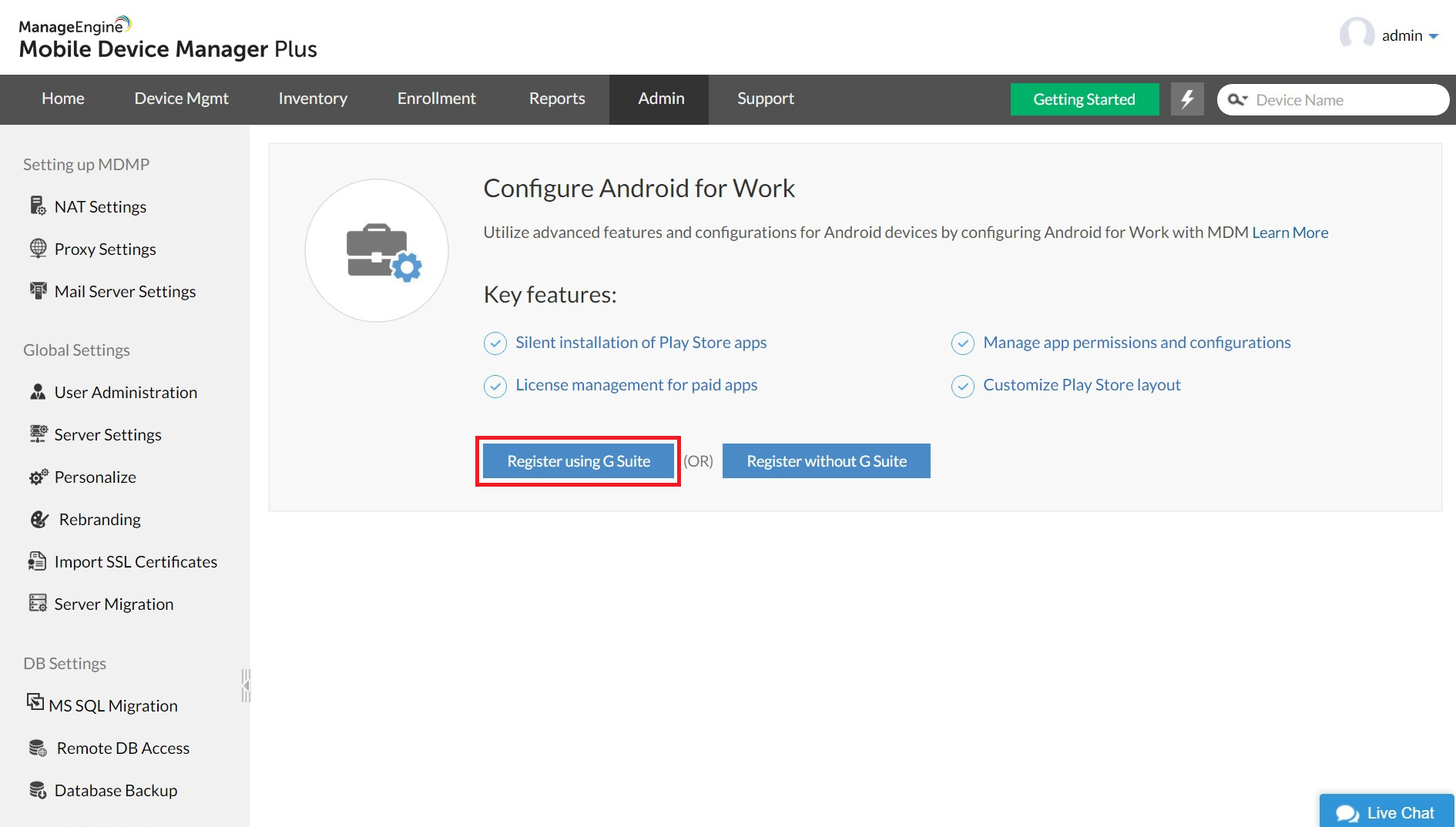Open the Device Mgmt tab
Viewport: 1456px width, 827px height.
pos(181,99)
